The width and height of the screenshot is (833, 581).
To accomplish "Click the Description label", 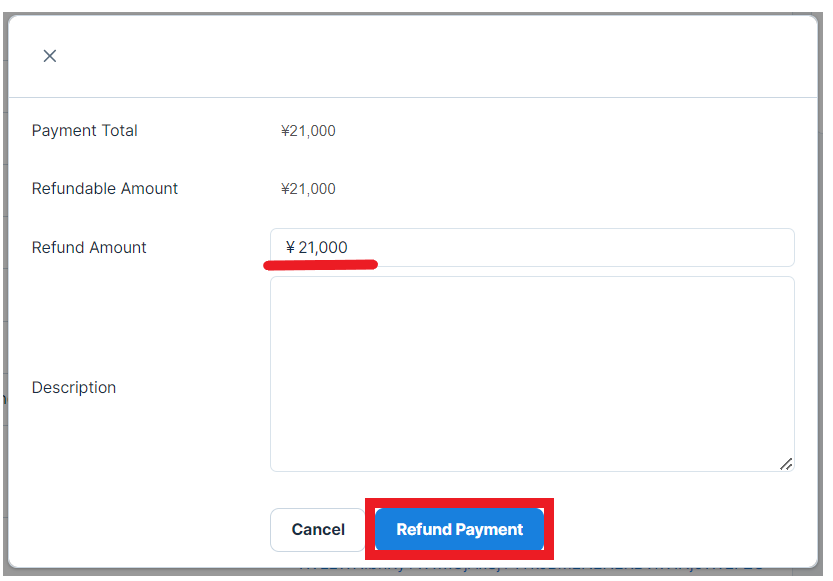I will point(74,388).
